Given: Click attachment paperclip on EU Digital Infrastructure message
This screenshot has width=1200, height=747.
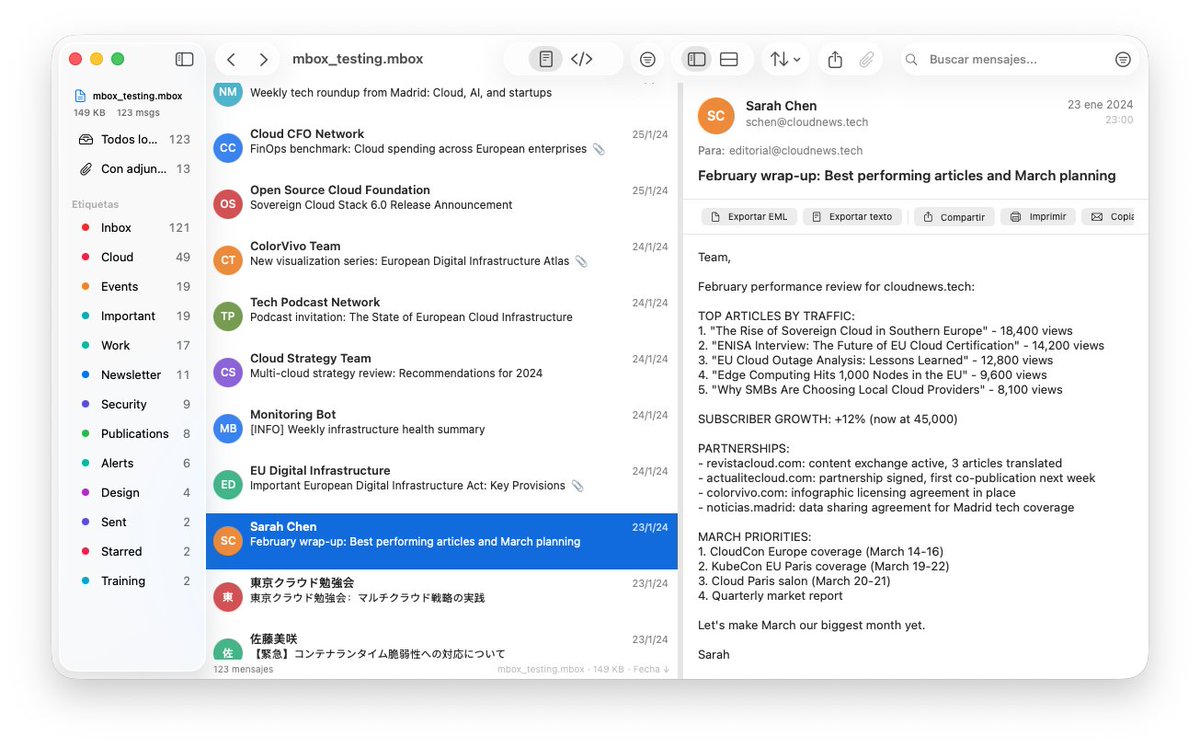Looking at the screenshot, I should coord(577,485).
